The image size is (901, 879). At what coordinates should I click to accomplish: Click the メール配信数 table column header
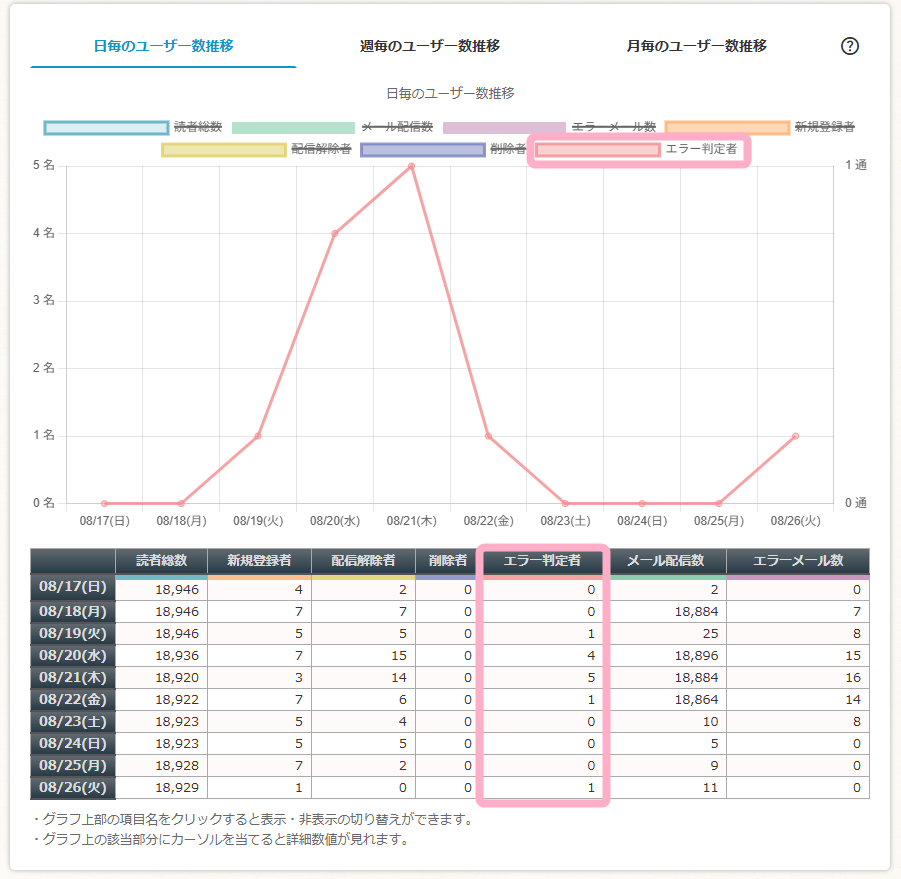point(666,561)
